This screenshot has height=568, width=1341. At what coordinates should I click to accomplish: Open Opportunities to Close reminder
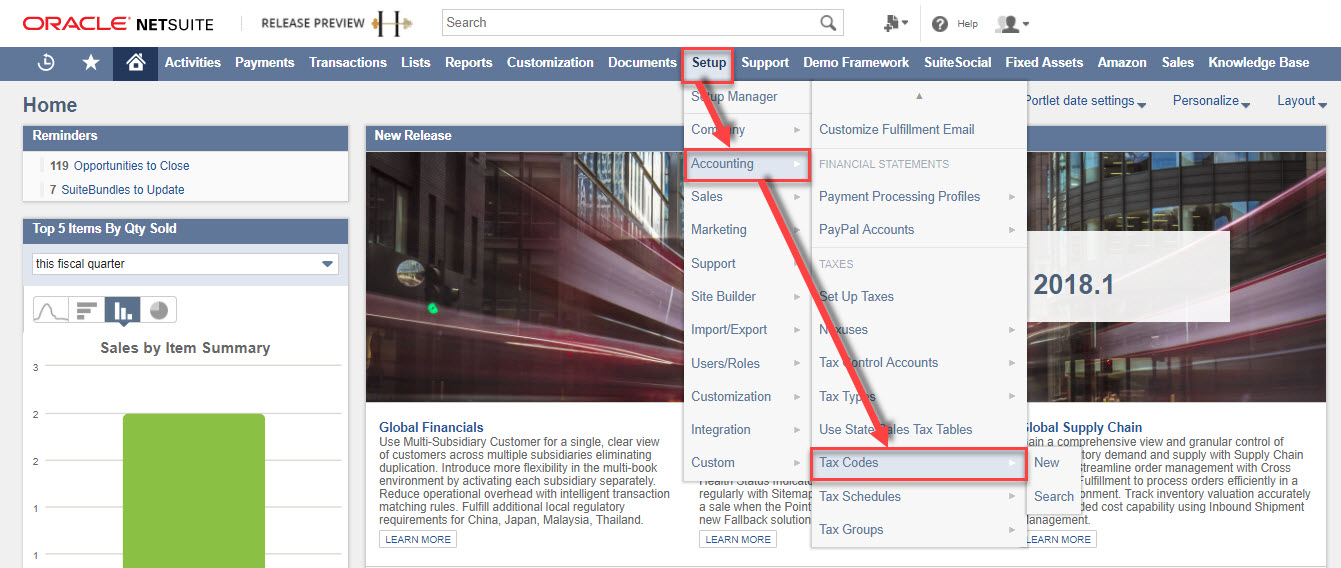(x=131, y=166)
